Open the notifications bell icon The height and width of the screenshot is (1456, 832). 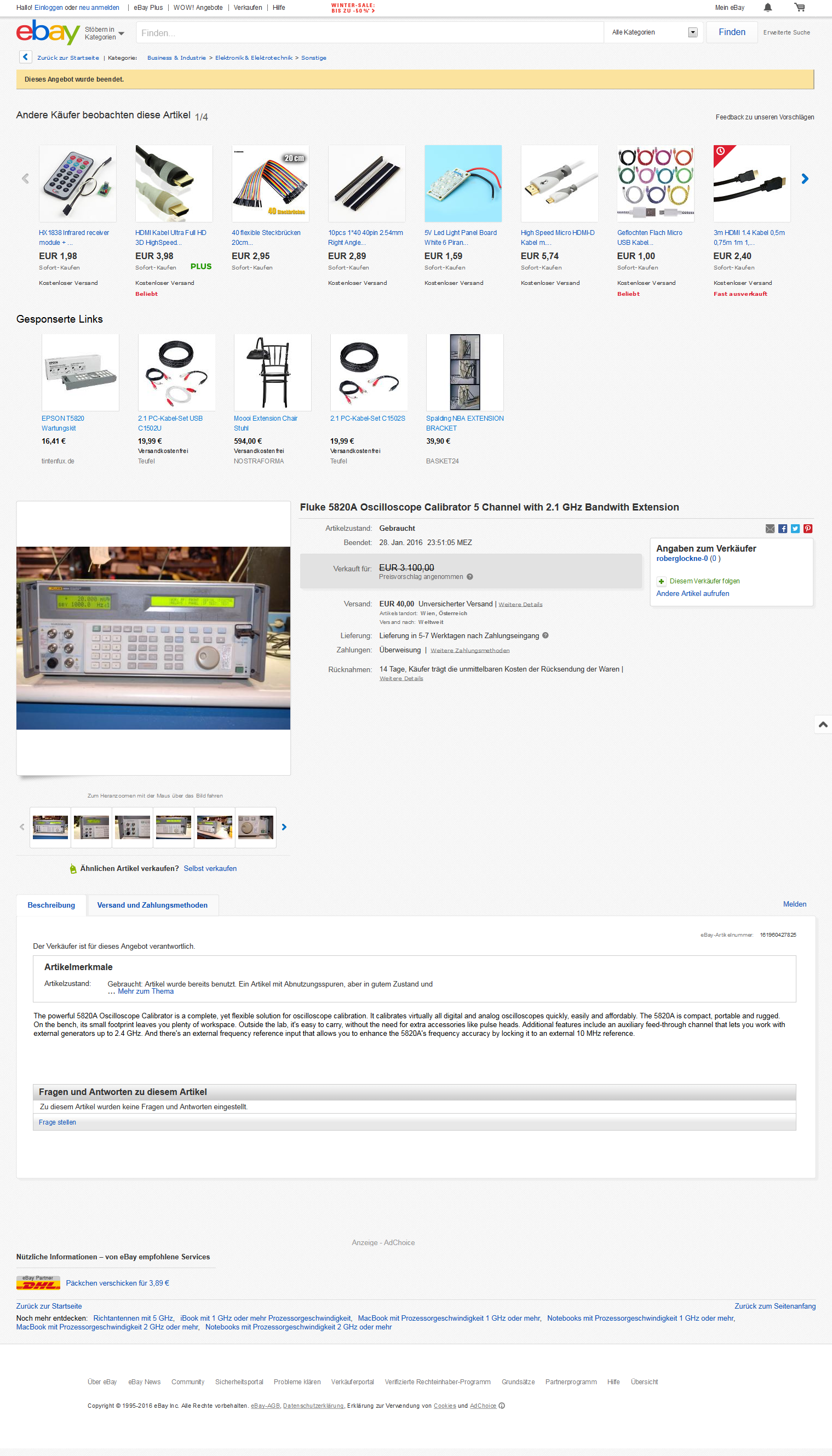[767, 8]
